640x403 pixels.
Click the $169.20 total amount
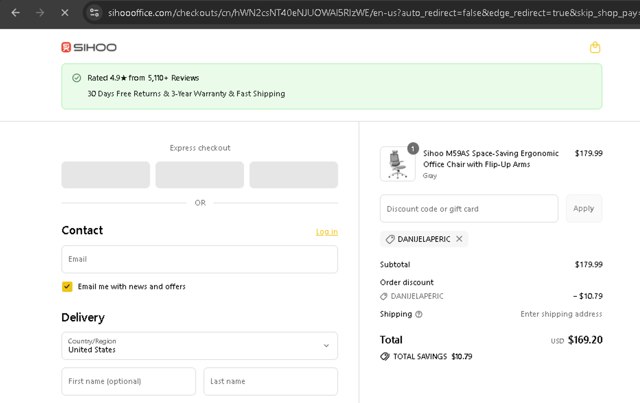(x=585, y=340)
